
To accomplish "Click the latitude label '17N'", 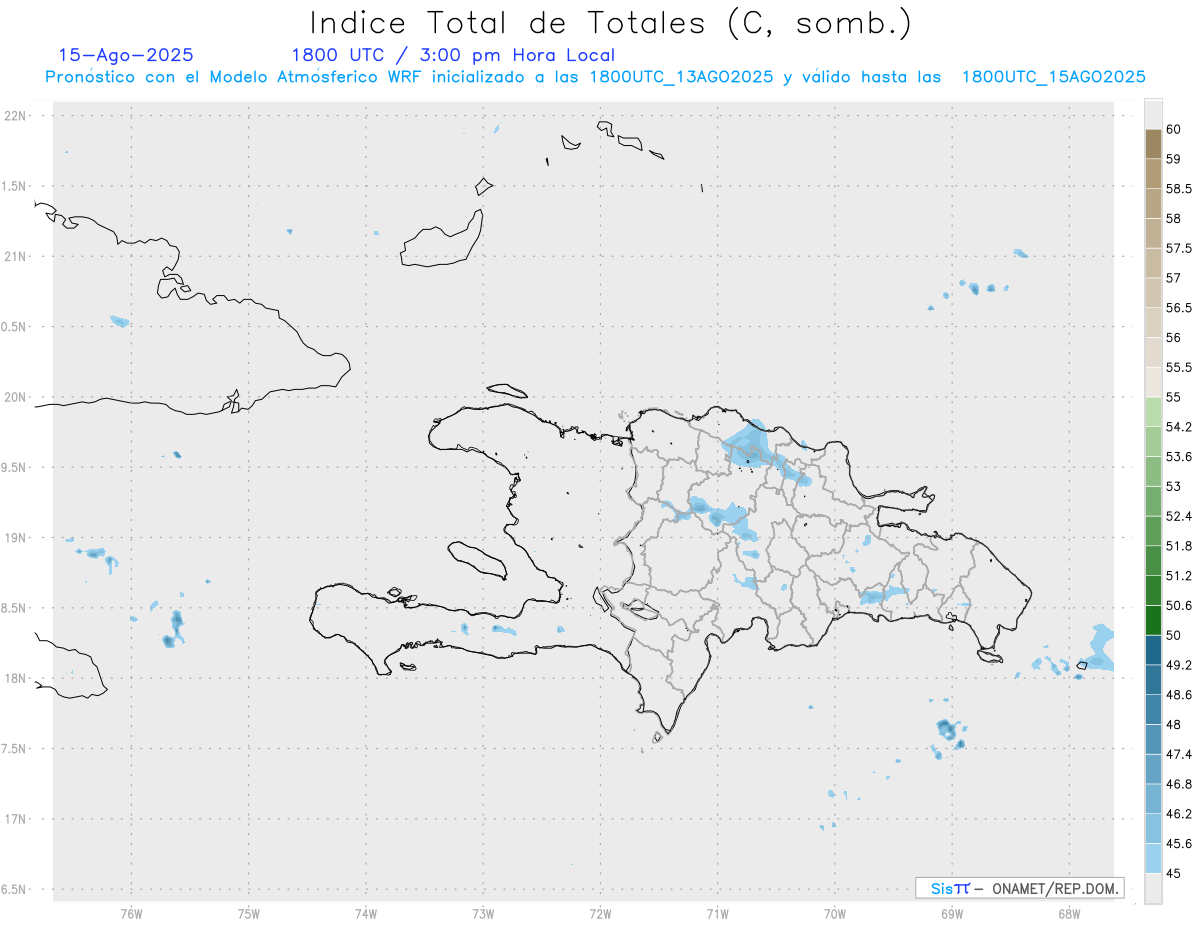I will (15, 819).
